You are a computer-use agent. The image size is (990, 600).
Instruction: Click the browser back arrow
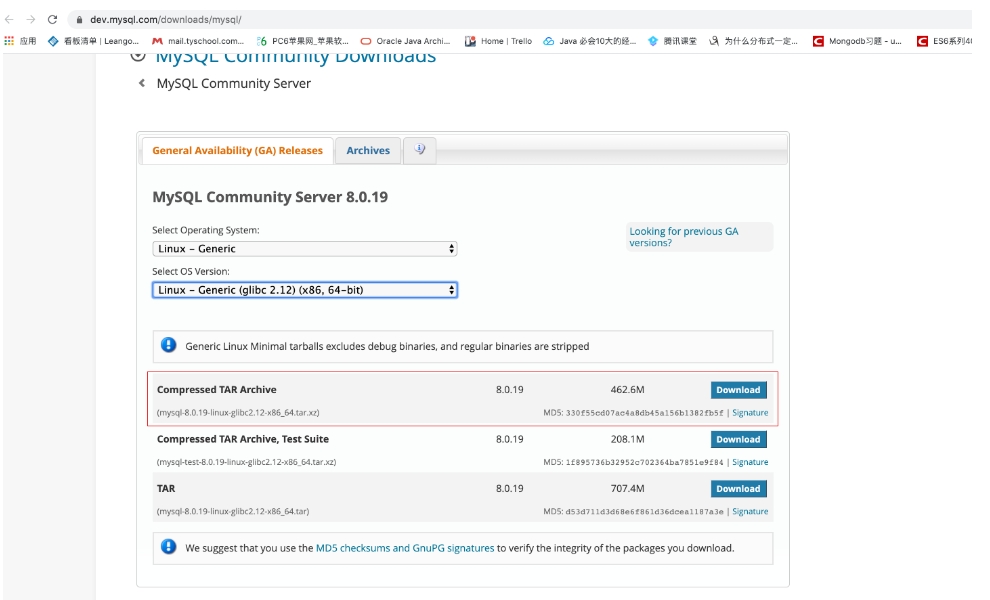10,19
